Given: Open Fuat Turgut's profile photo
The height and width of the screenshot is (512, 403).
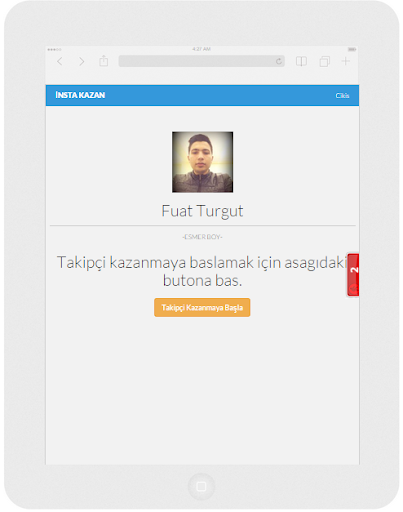Looking at the screenshot, I should coord(202,162).
